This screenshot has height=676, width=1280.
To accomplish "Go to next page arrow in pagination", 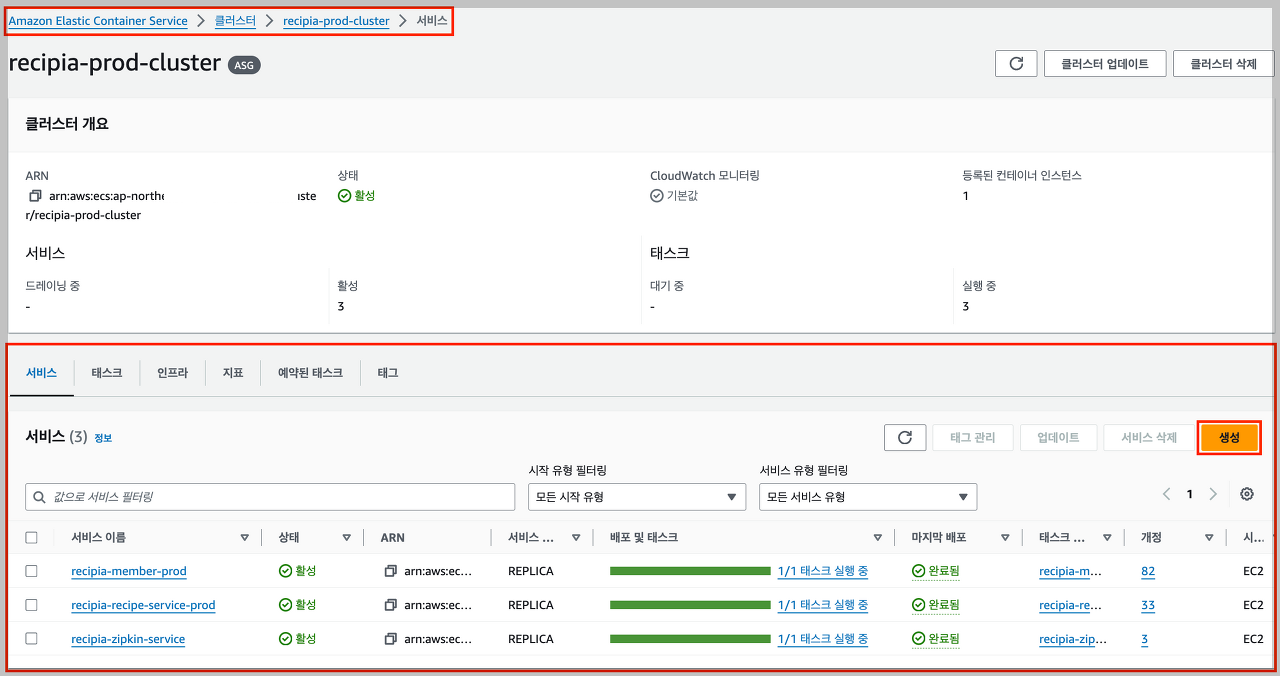I will pos(1213,494).
